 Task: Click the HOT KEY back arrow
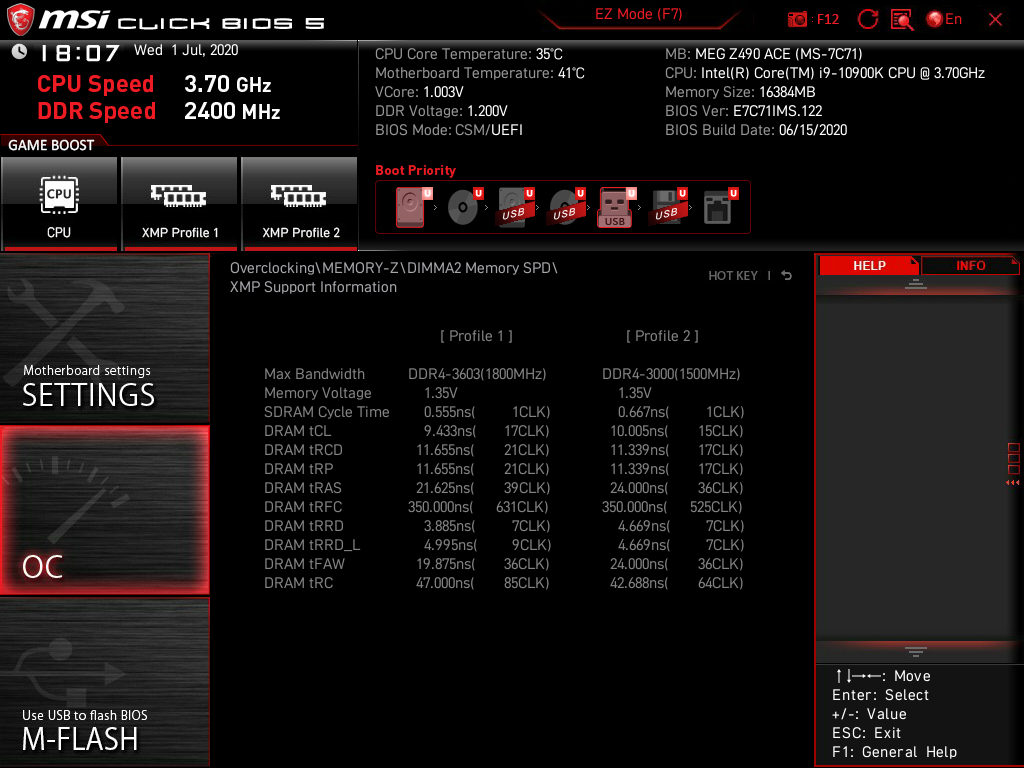(786, 275)
